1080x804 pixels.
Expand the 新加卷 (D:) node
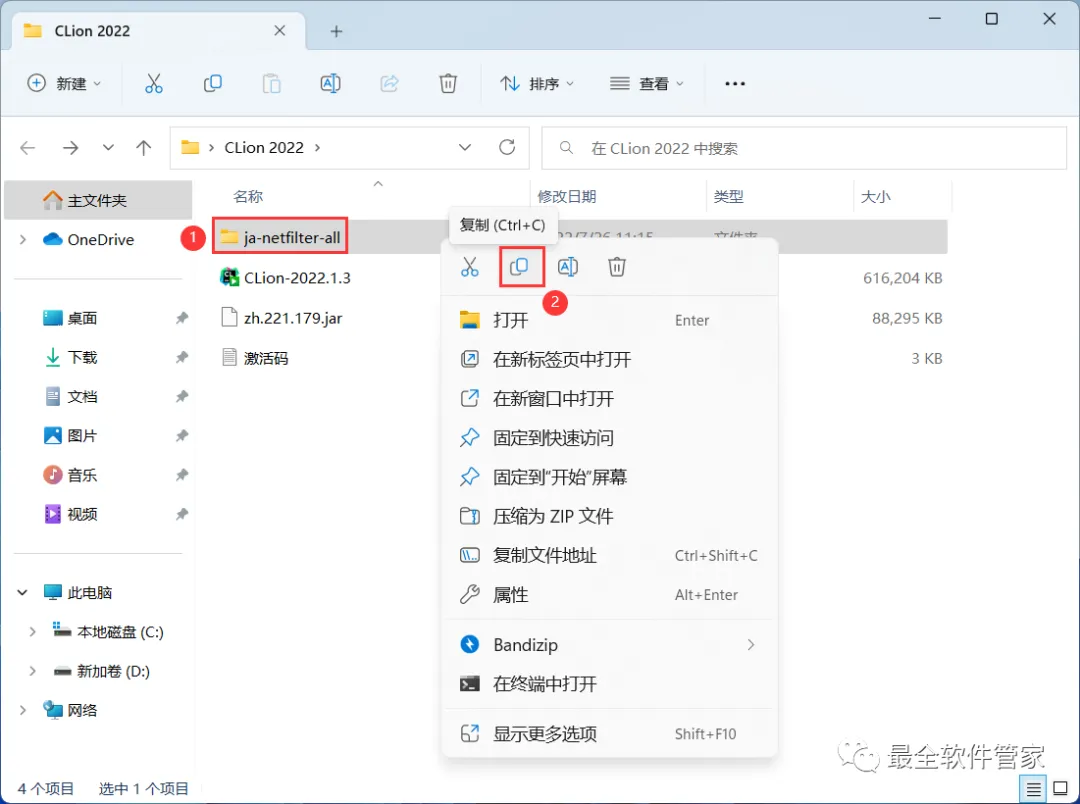tap(32, 671)
